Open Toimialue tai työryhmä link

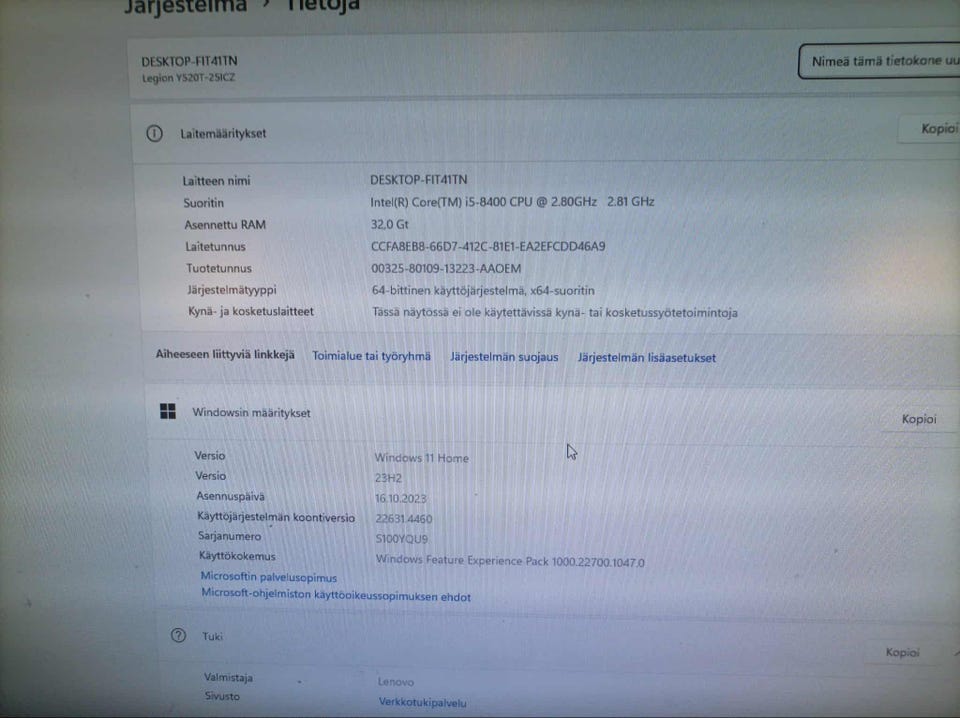[x=371, y=356]
